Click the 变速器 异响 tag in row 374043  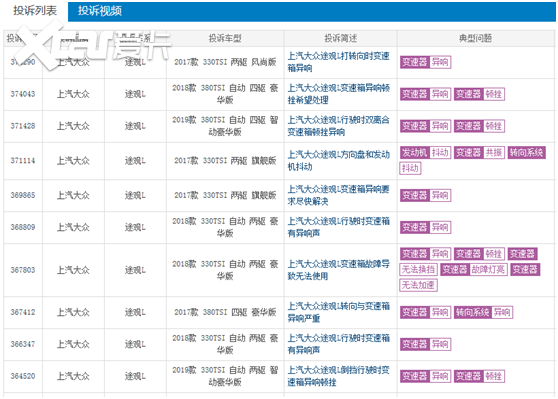(425, 94)
